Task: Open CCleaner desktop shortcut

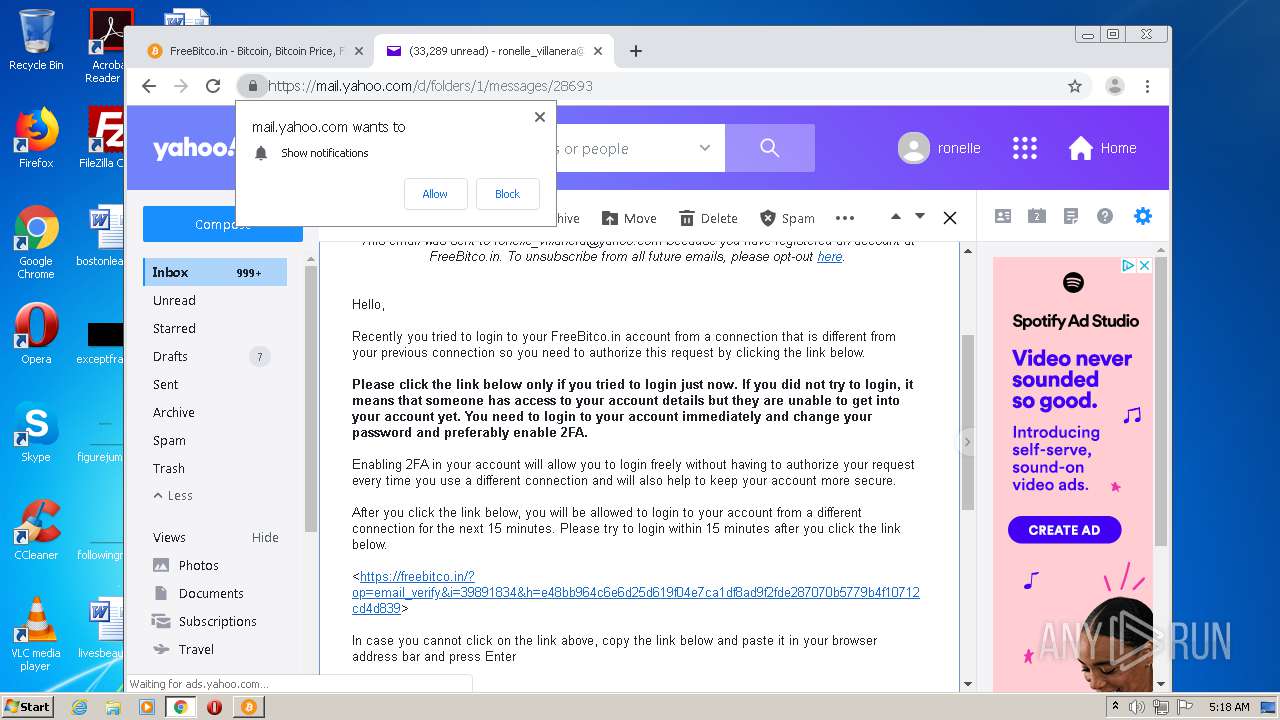Action: pos(36,530)
